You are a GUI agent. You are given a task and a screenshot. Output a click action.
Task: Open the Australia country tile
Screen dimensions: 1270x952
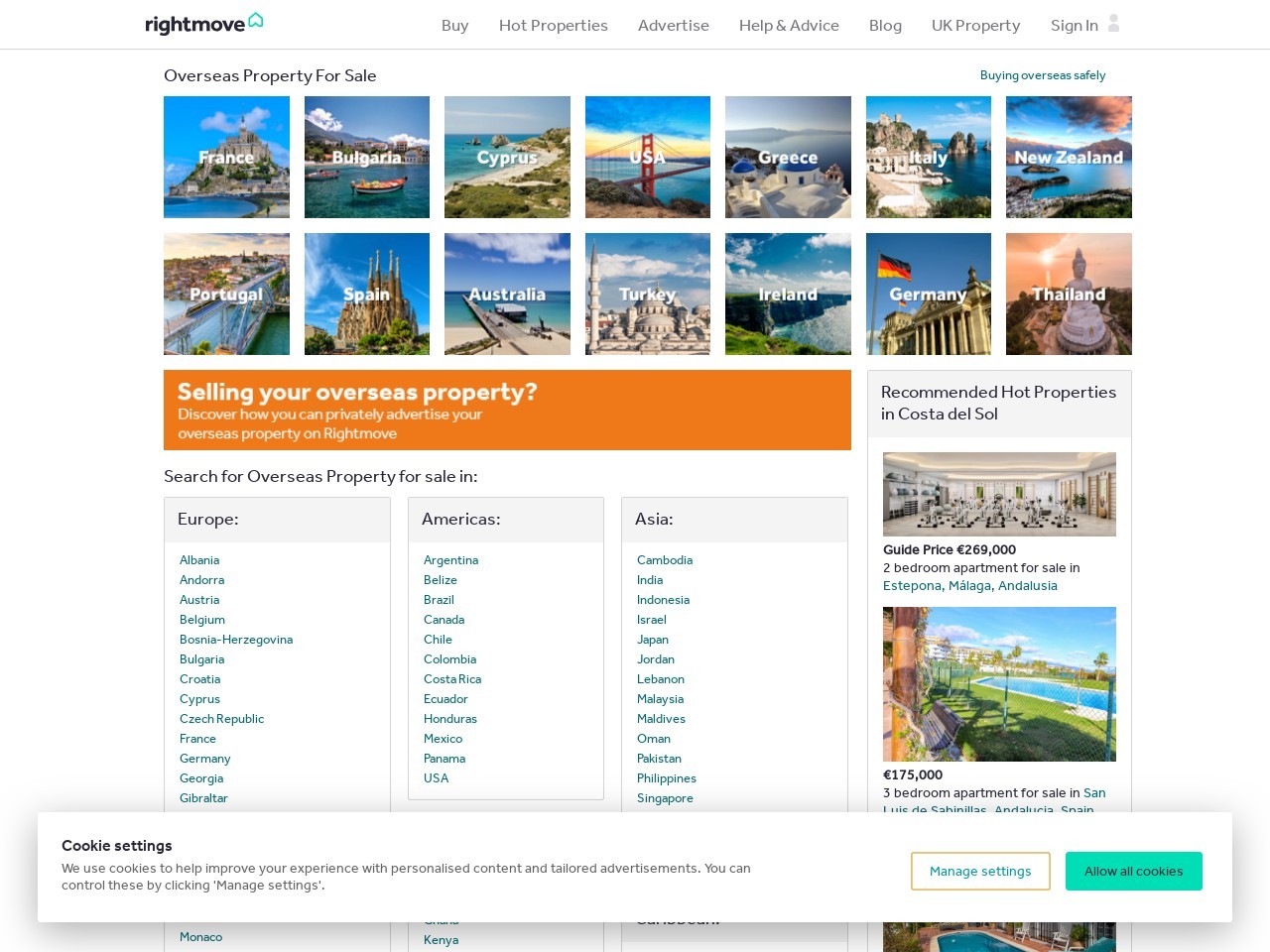[507, 294]
